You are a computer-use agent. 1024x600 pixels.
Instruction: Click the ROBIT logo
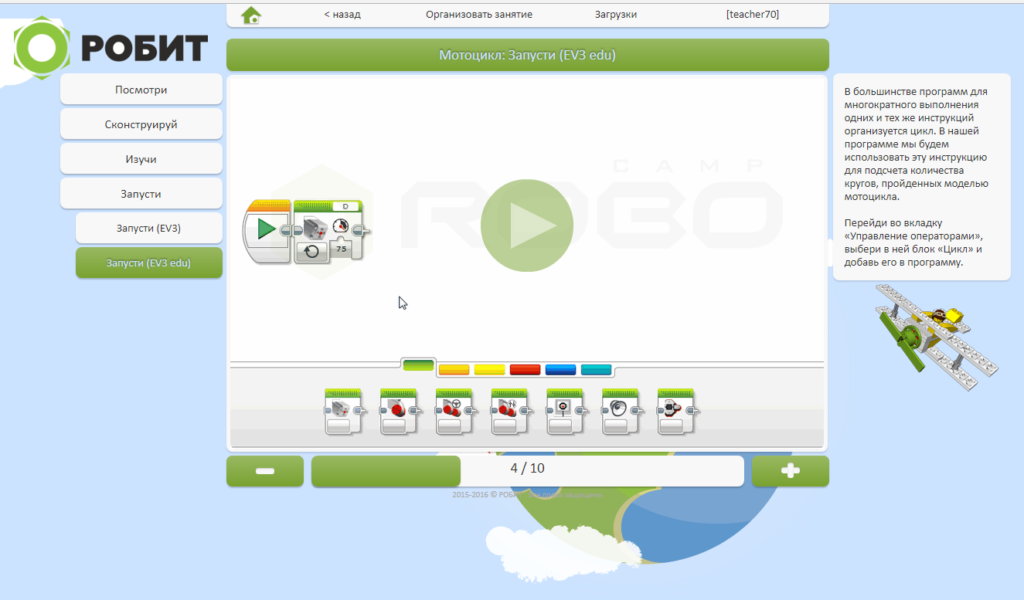tap(111, 48)
